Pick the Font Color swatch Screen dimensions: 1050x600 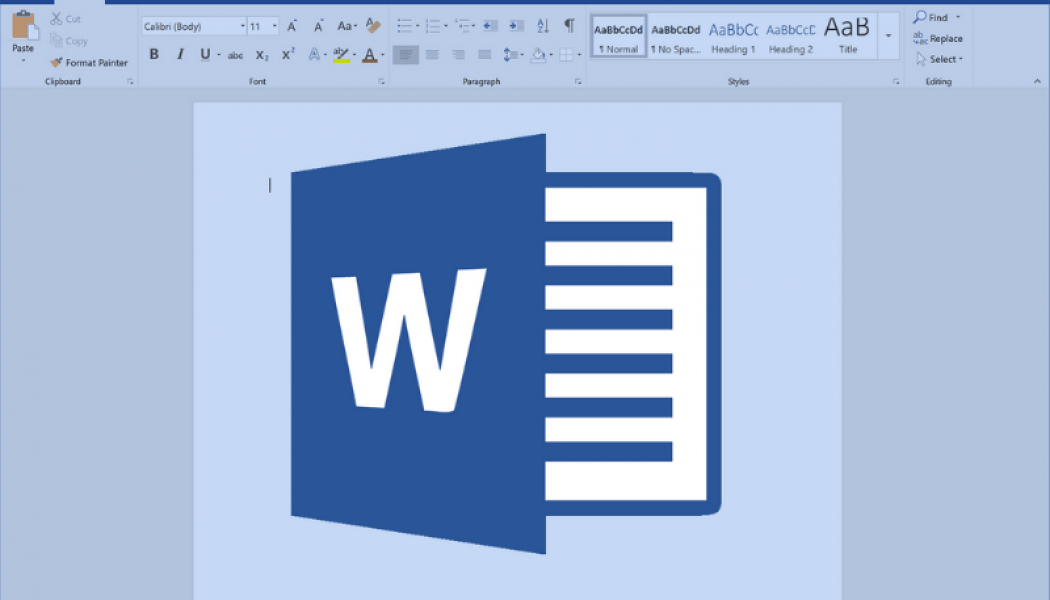click(368, 55)
